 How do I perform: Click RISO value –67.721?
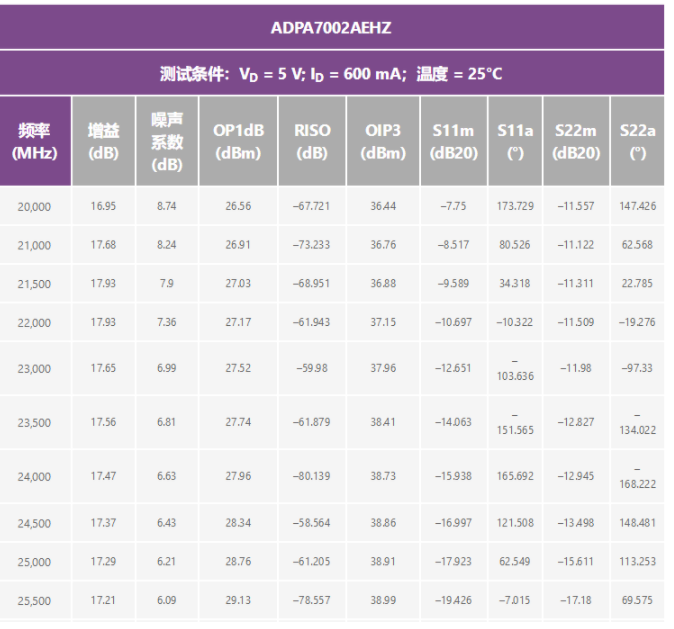coord(312,206)
